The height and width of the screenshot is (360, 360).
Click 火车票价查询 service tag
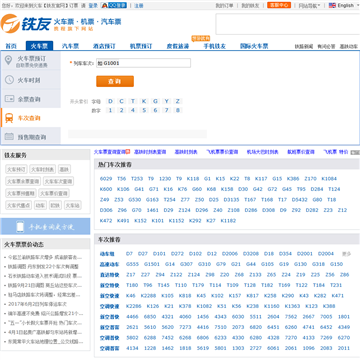pos(54,193)
